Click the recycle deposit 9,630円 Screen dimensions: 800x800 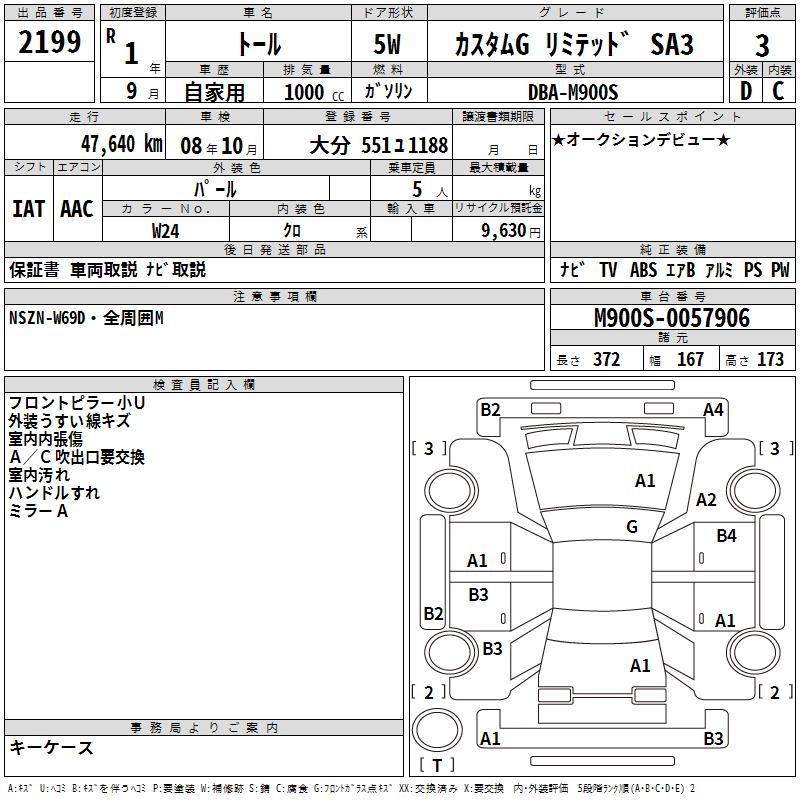(511, 231)
